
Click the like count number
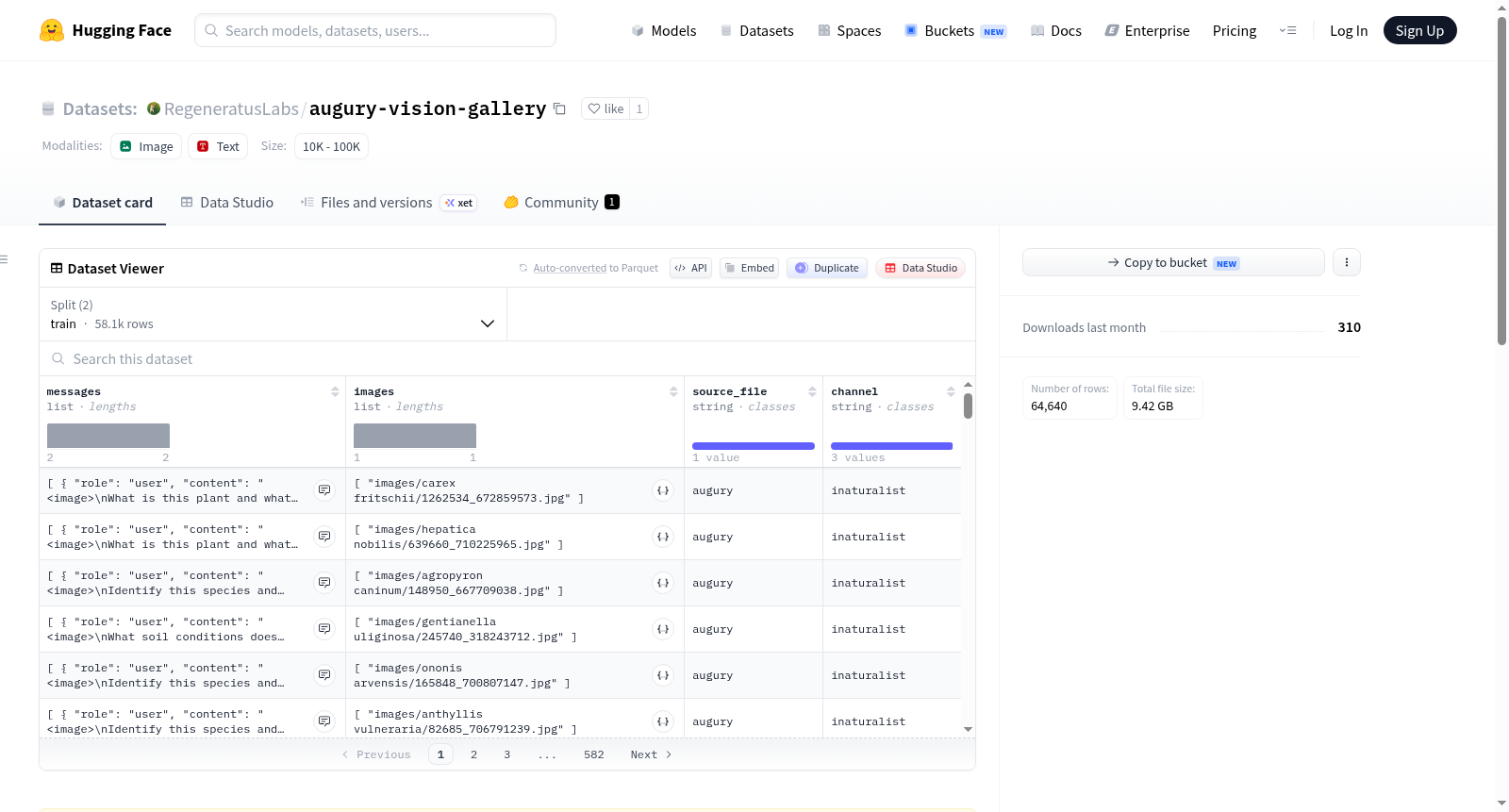point(638,108)
